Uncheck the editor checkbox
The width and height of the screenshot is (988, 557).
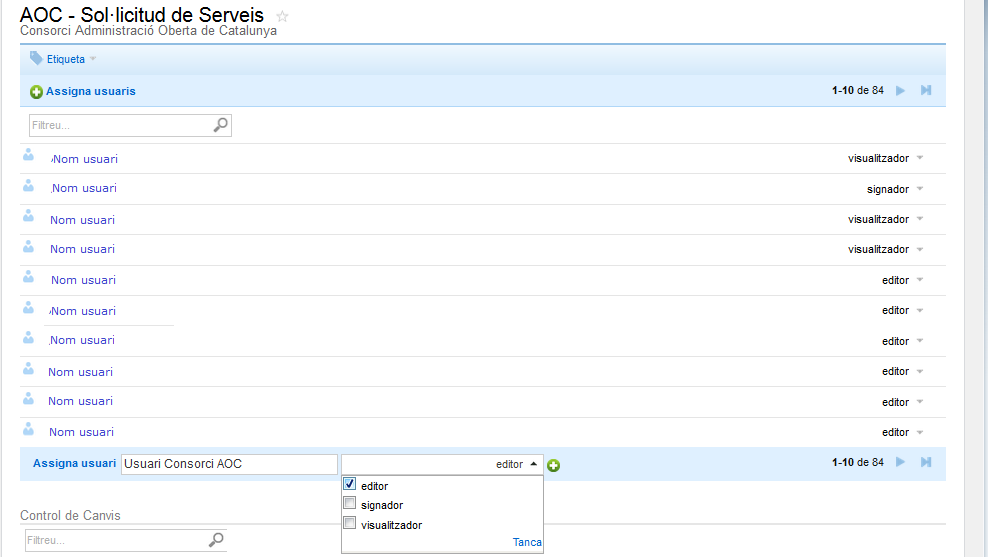coord(349,485)
